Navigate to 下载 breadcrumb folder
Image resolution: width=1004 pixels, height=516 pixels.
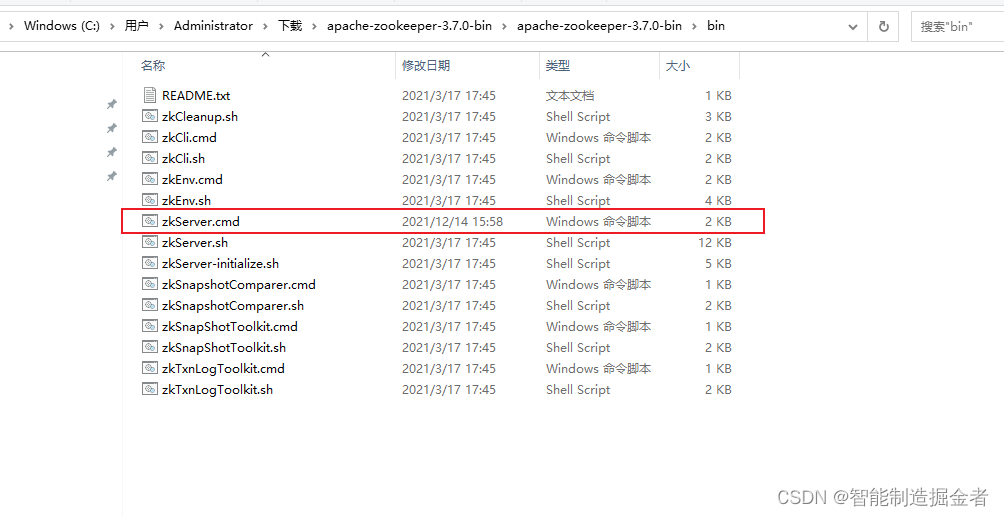point(289,26)
